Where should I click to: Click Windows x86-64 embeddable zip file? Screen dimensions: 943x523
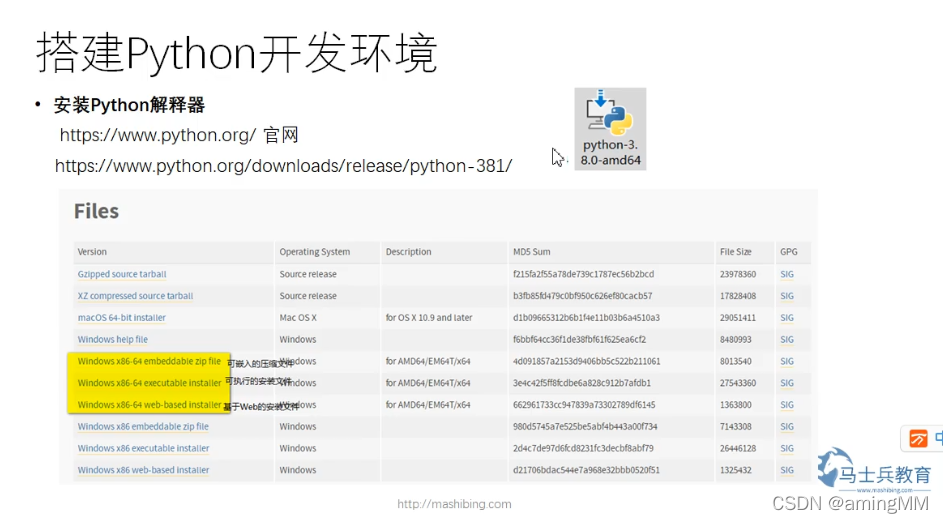coord(149,361)
